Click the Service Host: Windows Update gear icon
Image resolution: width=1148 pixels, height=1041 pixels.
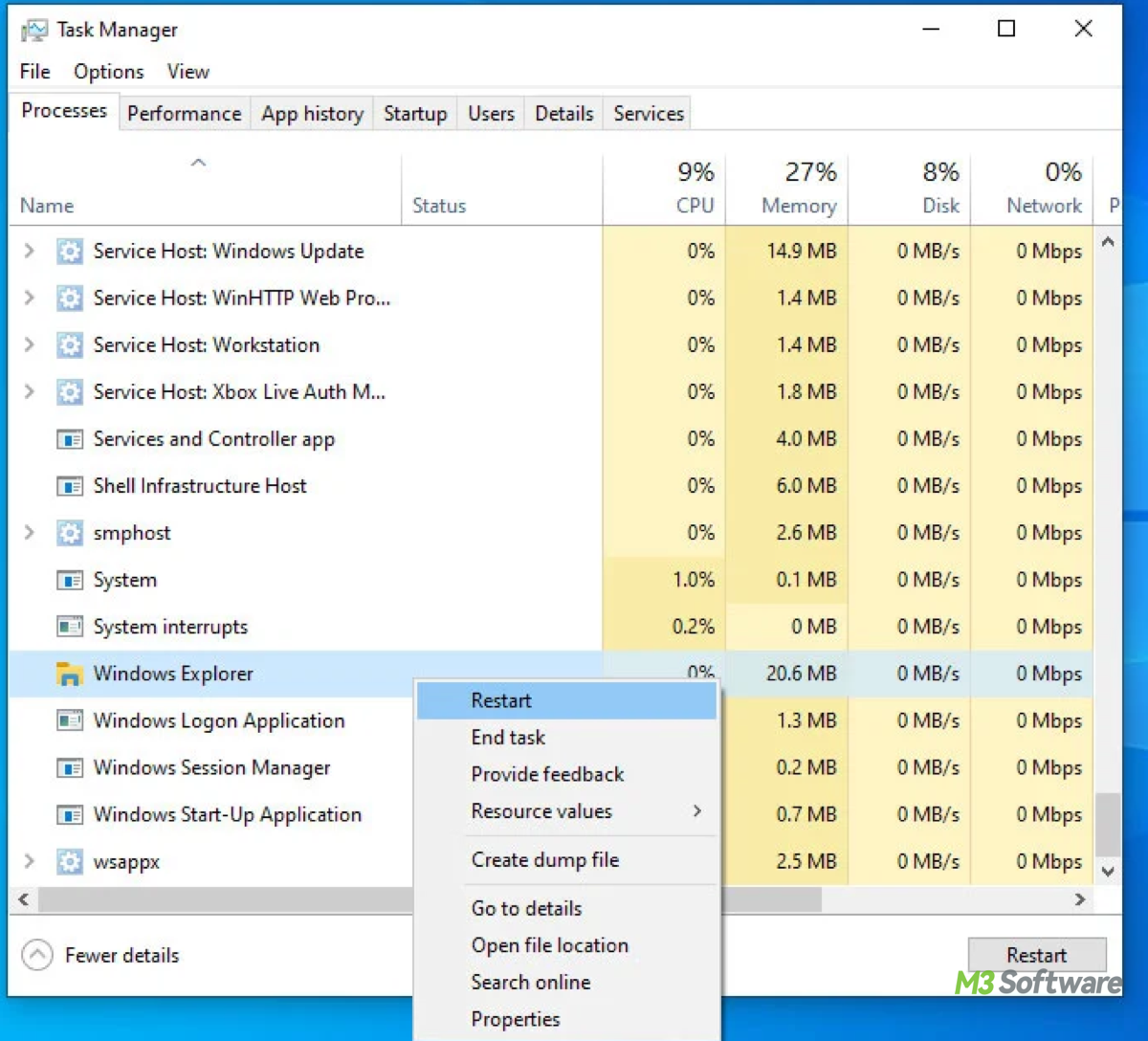point(69,252)
